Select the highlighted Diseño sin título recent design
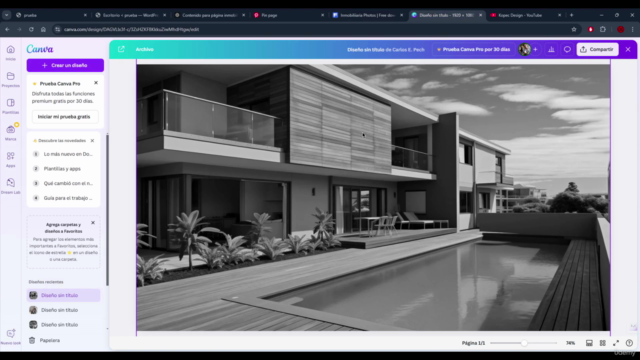This screenshot has width=640, height=360. pos(64,295)
